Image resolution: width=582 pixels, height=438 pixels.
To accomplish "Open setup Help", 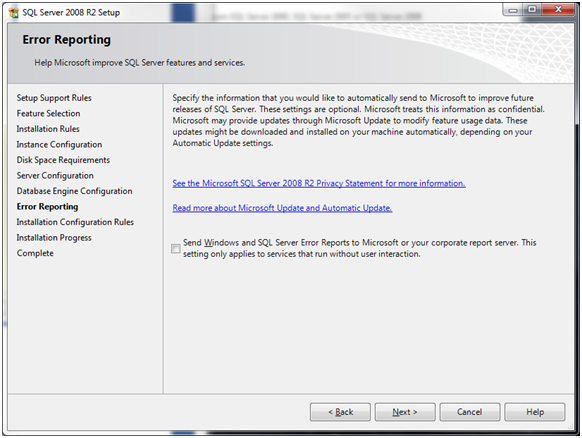I will [x=535, y=412].
